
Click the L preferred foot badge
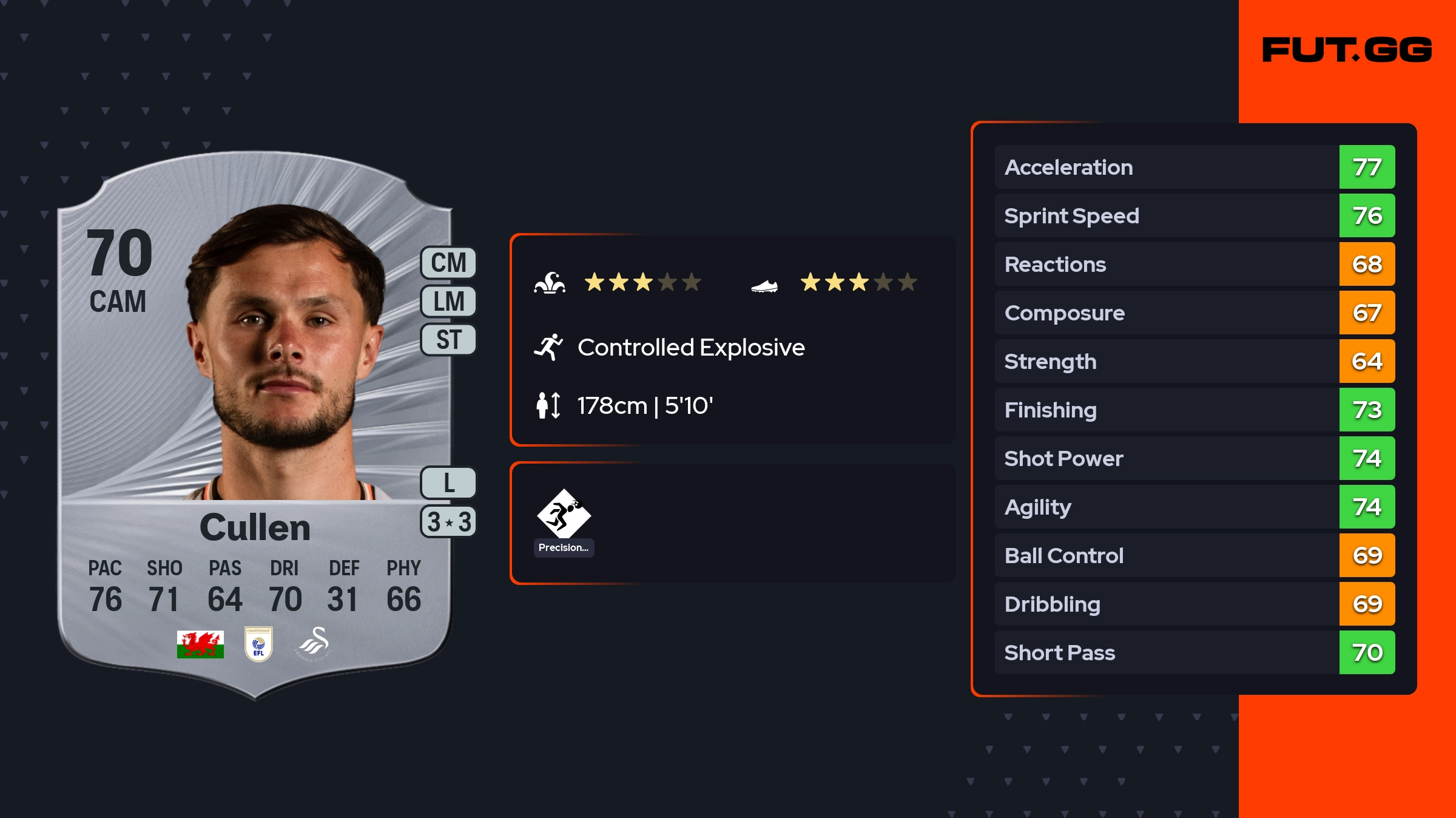[x=448, y=483]
